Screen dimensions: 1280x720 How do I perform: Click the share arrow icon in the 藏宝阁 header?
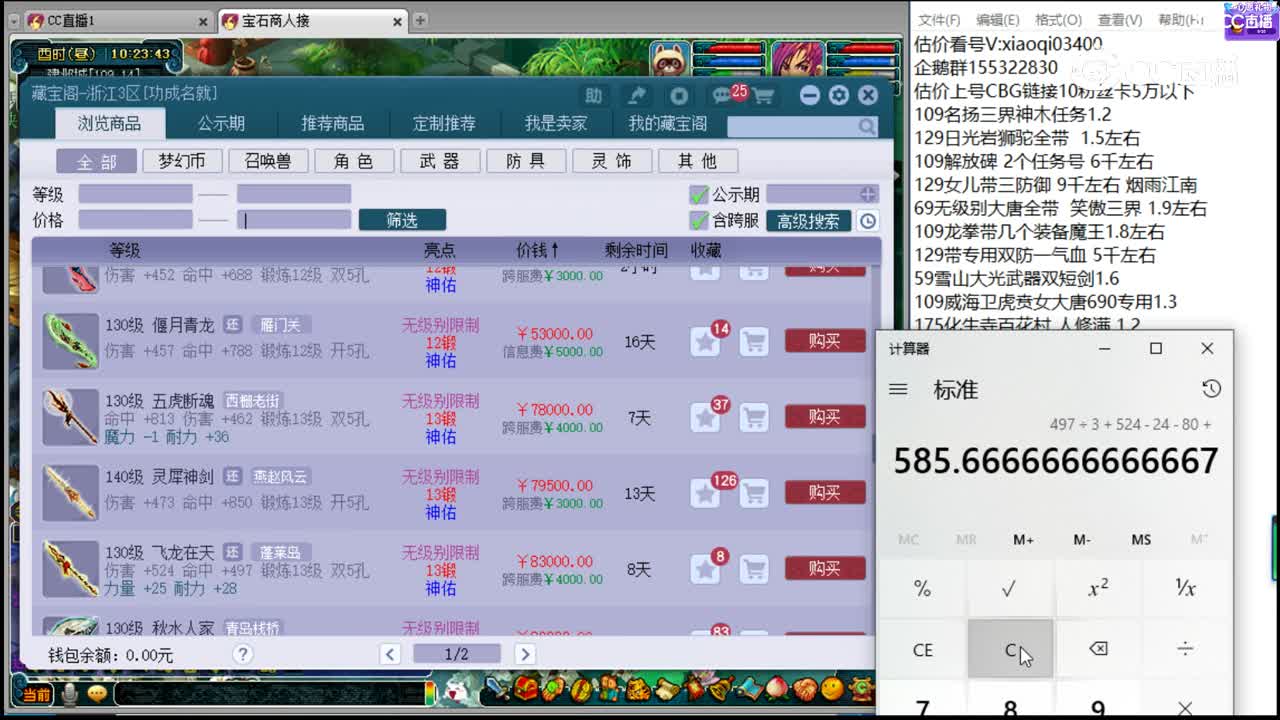[636, 95]
